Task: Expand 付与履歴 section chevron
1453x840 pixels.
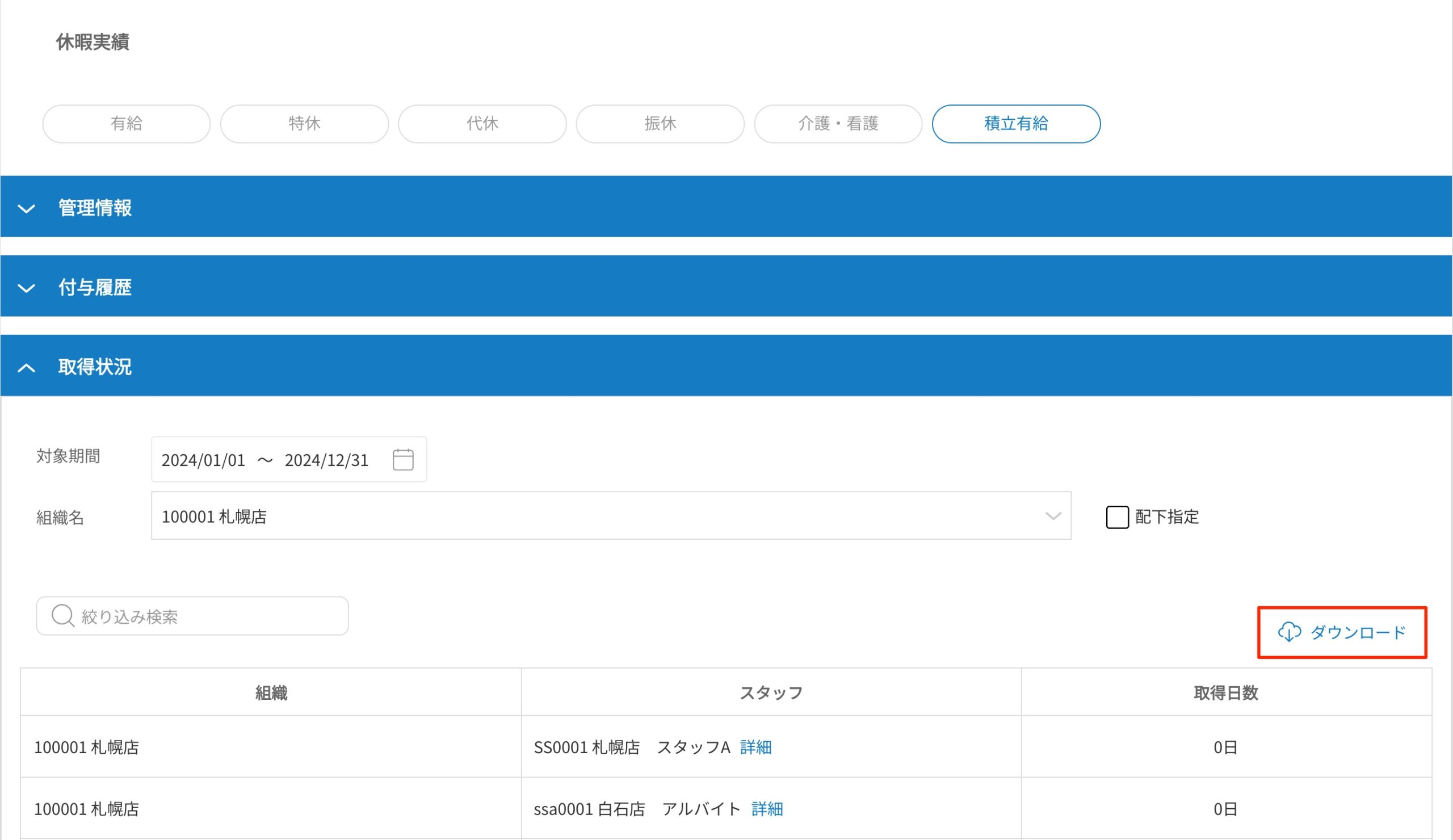Action: pos(27,288)
